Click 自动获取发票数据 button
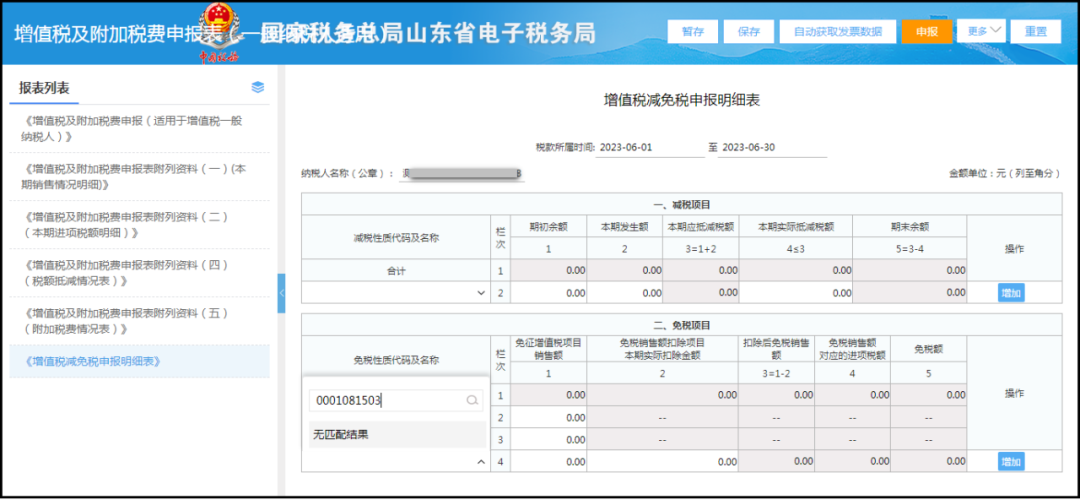 point(838,32)
